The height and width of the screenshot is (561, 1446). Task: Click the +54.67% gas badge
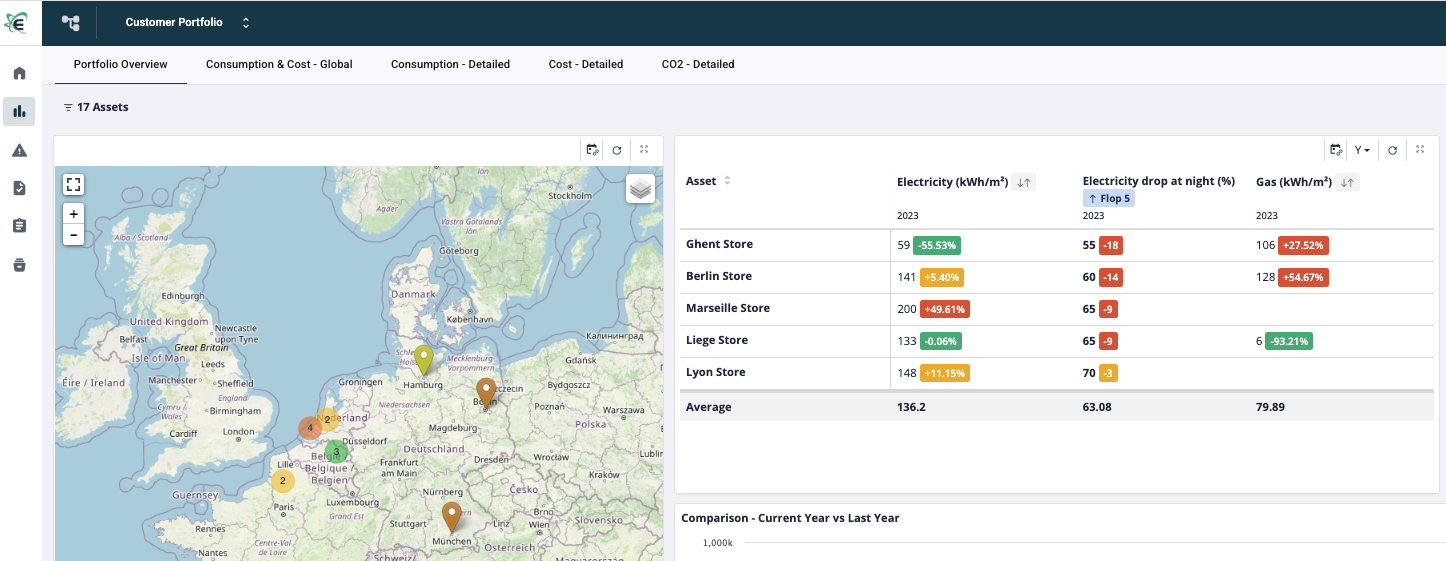pyautogui.click(x=1304, y=277)
